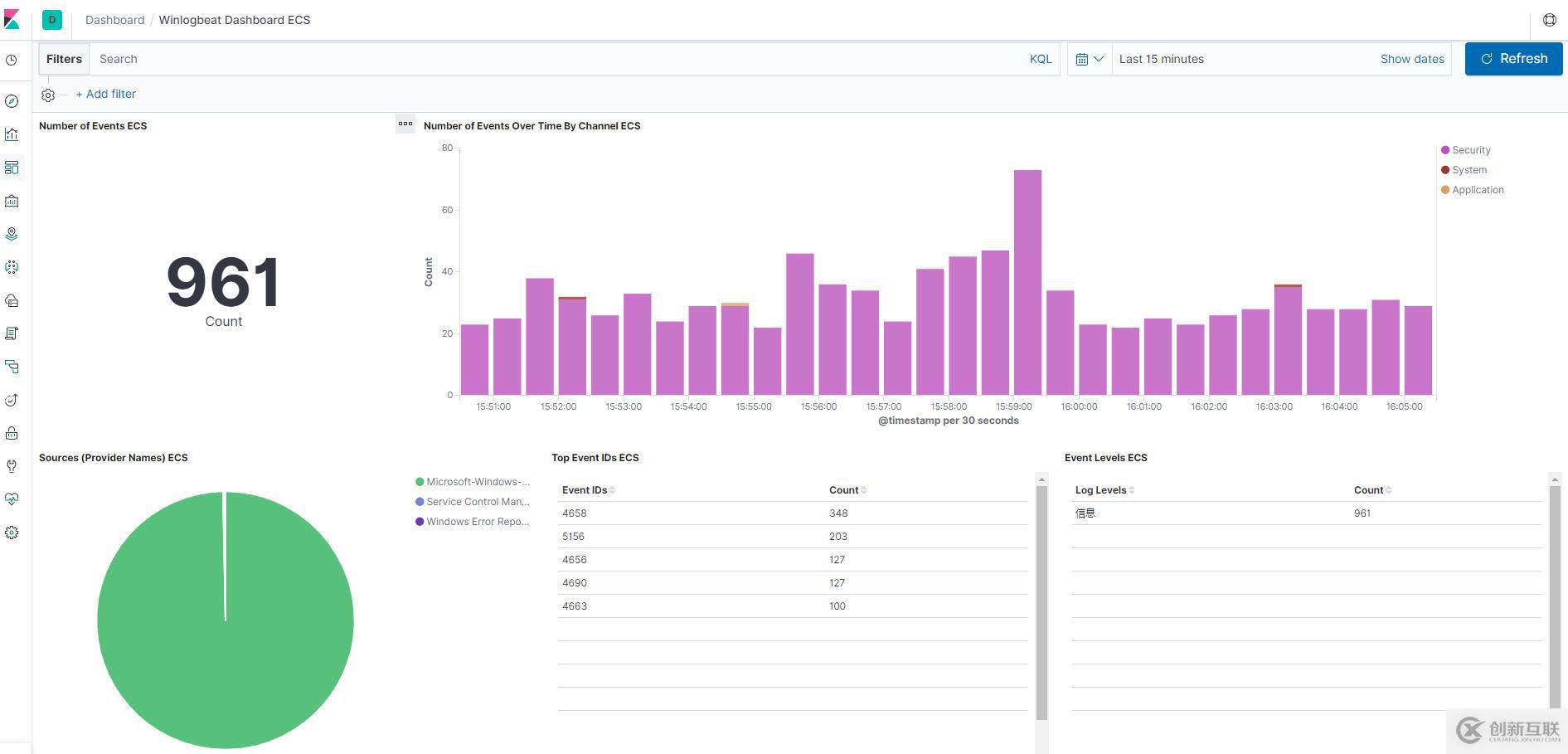Open Uptime from the sidebar
Screen dimensions: 1568x754
pyautogui.click(x=12, y=400)
